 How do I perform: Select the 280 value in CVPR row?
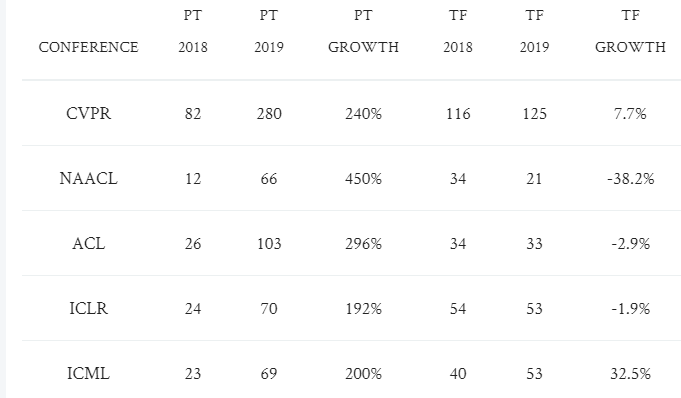click(x=269, y=114)
